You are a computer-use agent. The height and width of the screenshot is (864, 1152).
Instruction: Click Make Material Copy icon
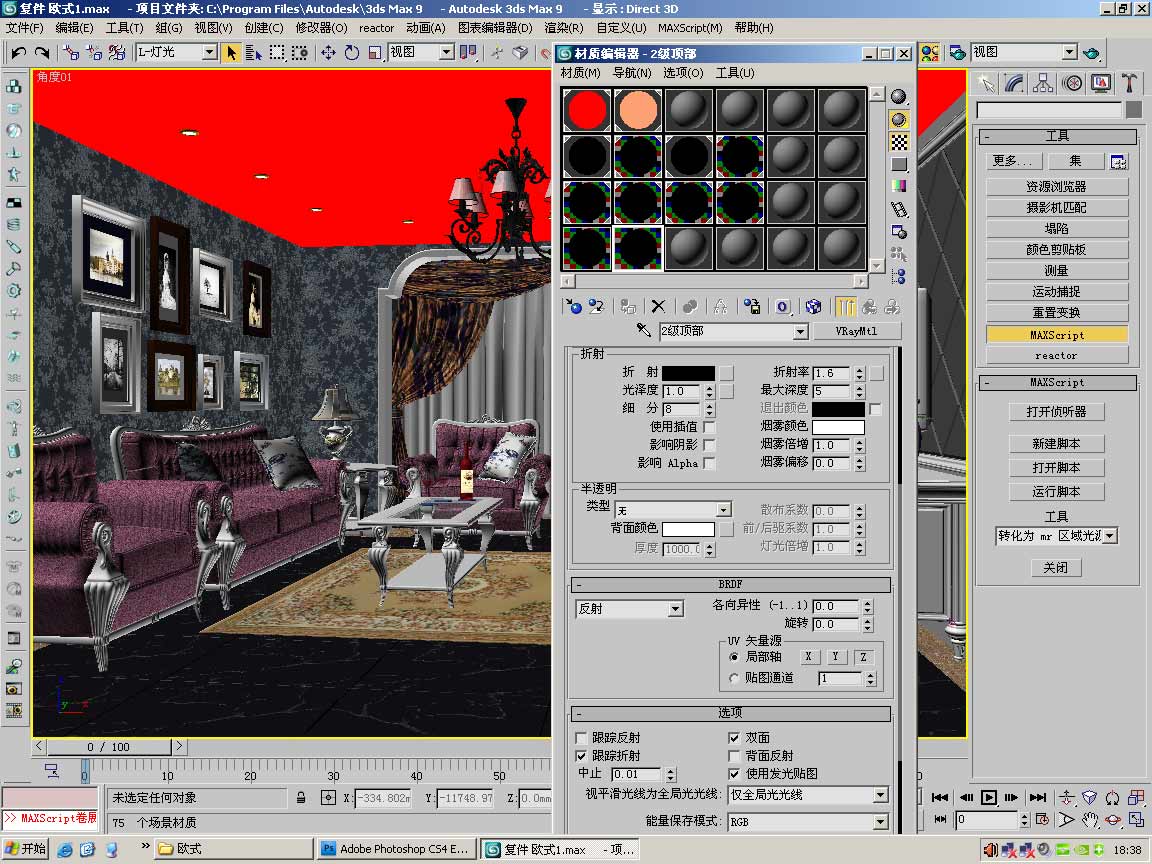tap(690, 307)
